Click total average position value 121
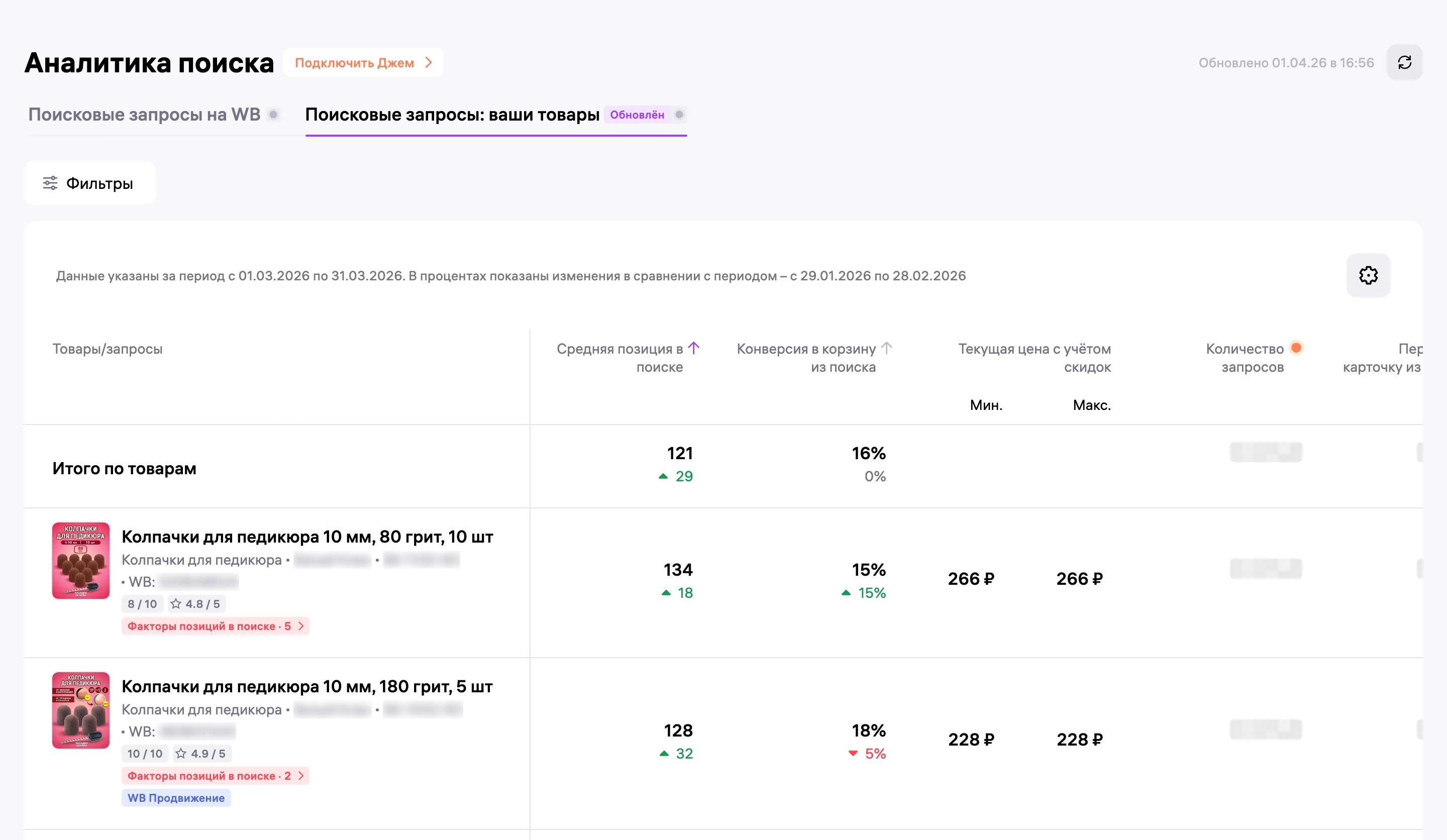The width and height of the screenshot is (1447, 840). tap(680, 454)
